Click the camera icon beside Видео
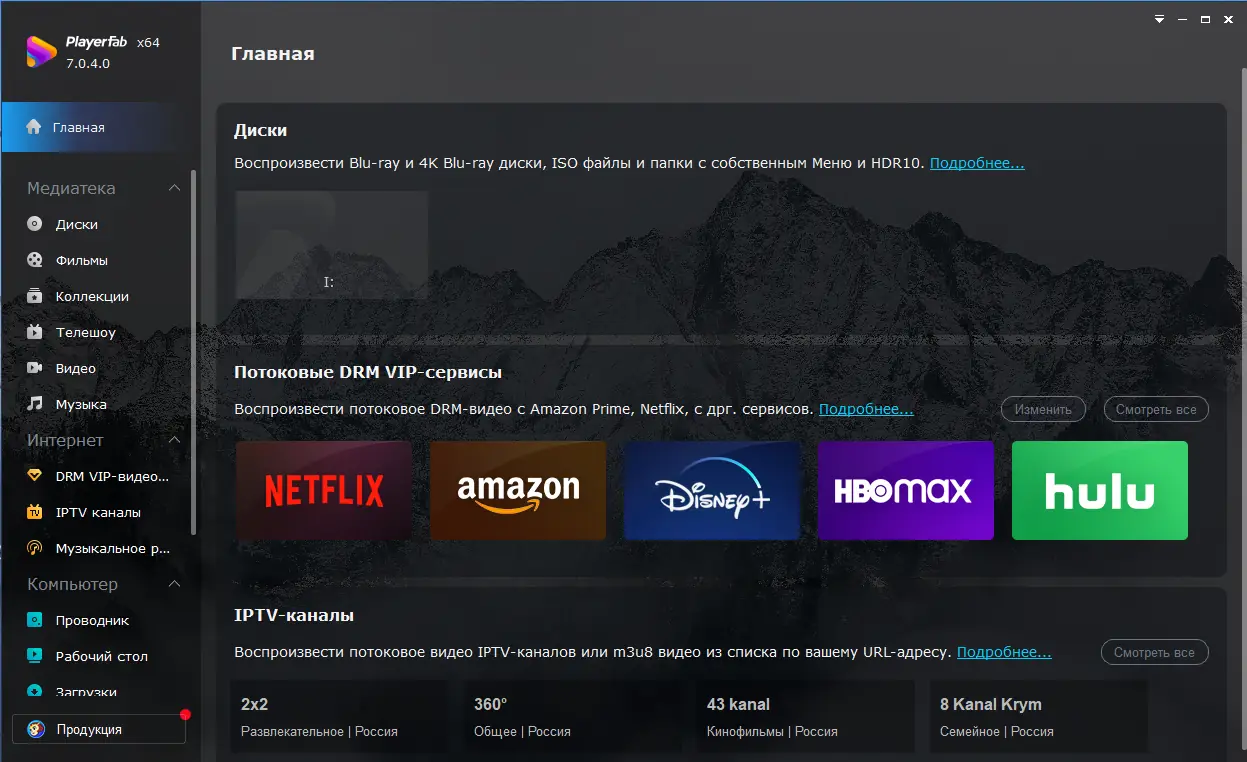The height and width of the screenshot is (762, 1247). pos(35,368)
